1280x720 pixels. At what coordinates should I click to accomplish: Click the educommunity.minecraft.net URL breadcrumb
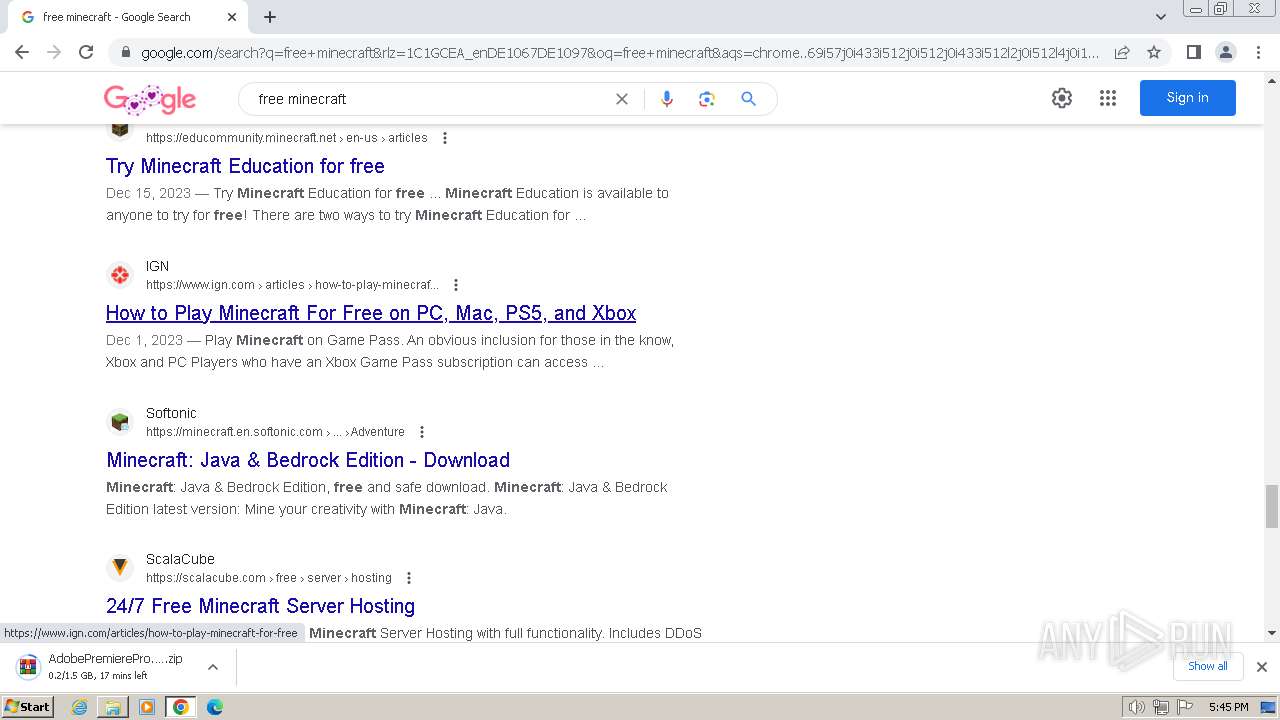click(x=287, y=138)
